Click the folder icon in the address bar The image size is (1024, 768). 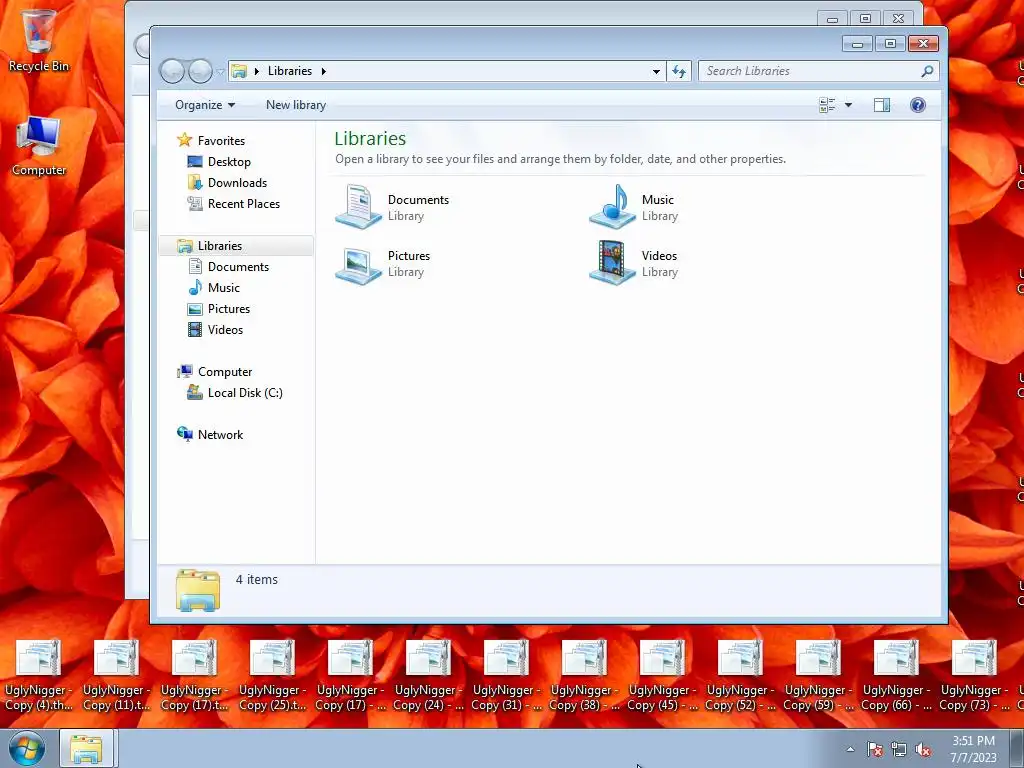pyautogui.click(x=239, y=71)
